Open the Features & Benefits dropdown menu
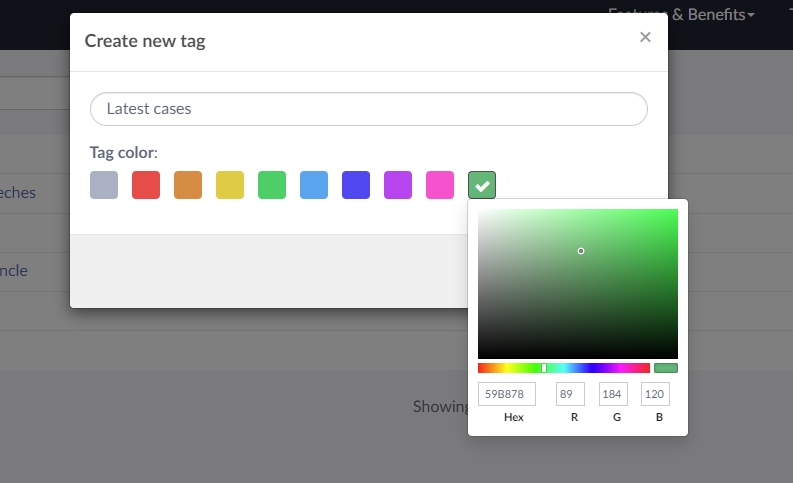The height and width of the screenshot is (483, 793). tap(681, 14)
